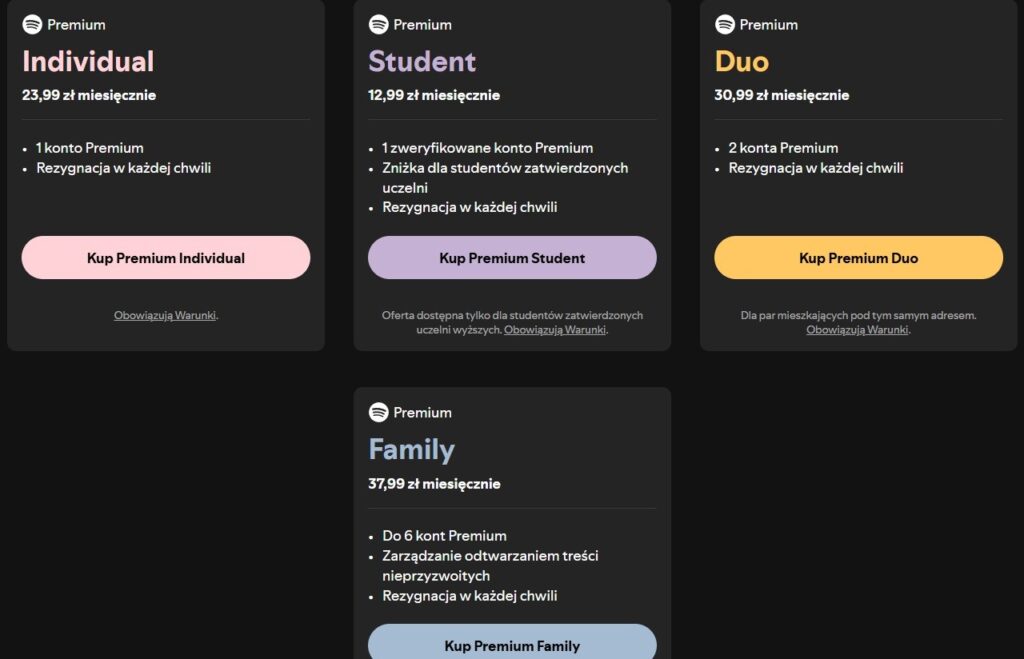Click Spotify logo on Duo plan card
Image resolution: width=1024 pixels, height=659 pixels.
725,24
